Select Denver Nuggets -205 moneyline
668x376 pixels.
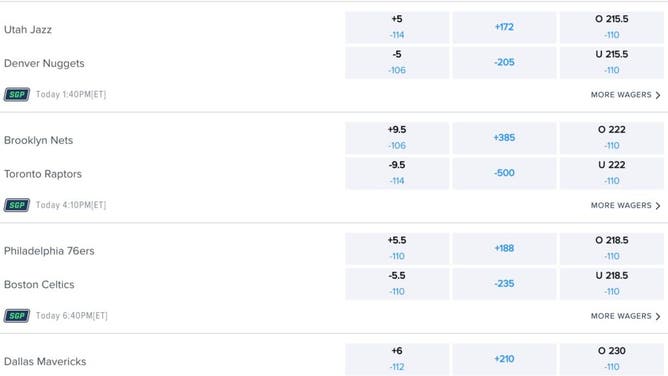pos(504,63)
